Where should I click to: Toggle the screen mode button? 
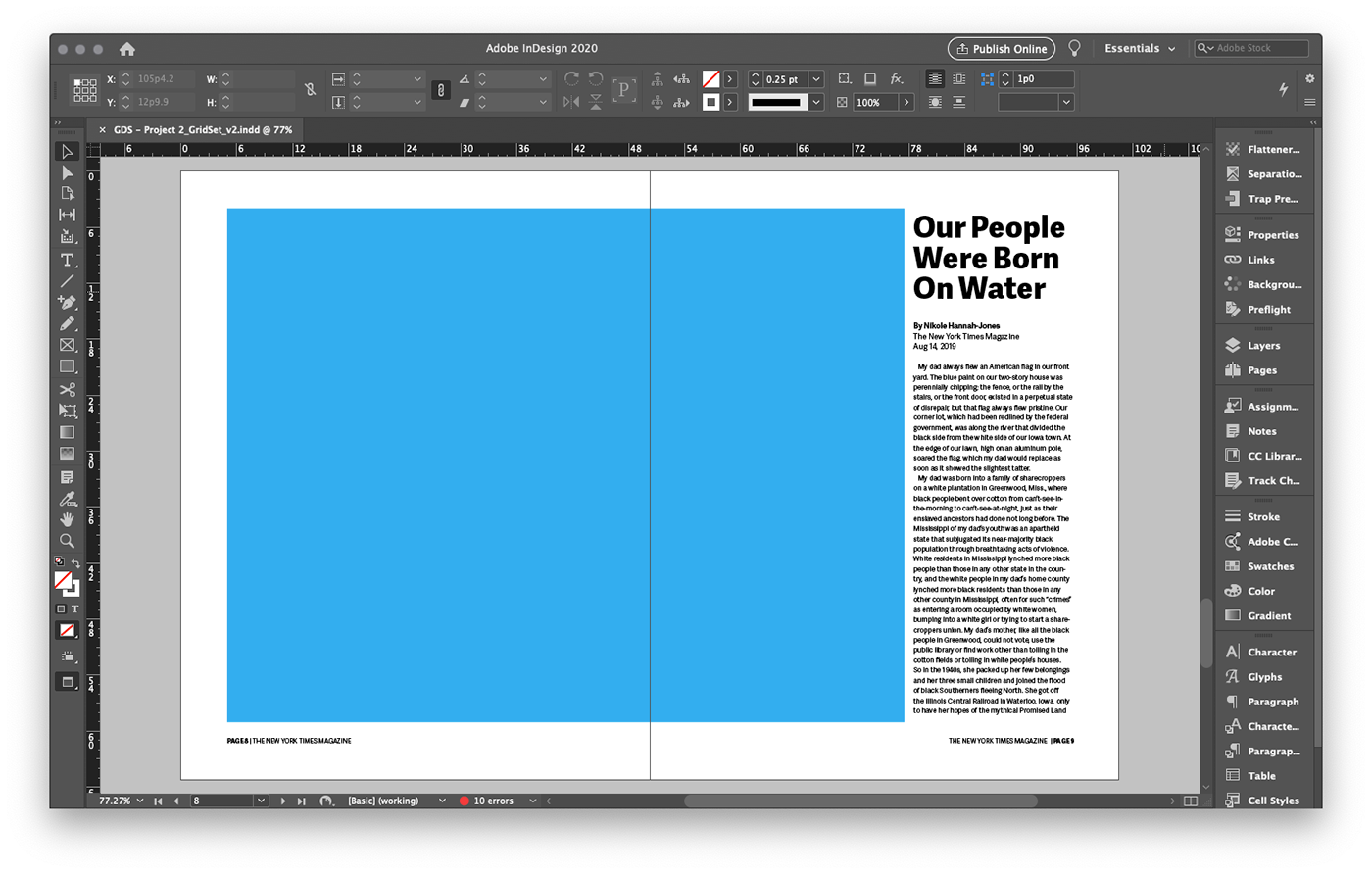click(x=67, y=682)
